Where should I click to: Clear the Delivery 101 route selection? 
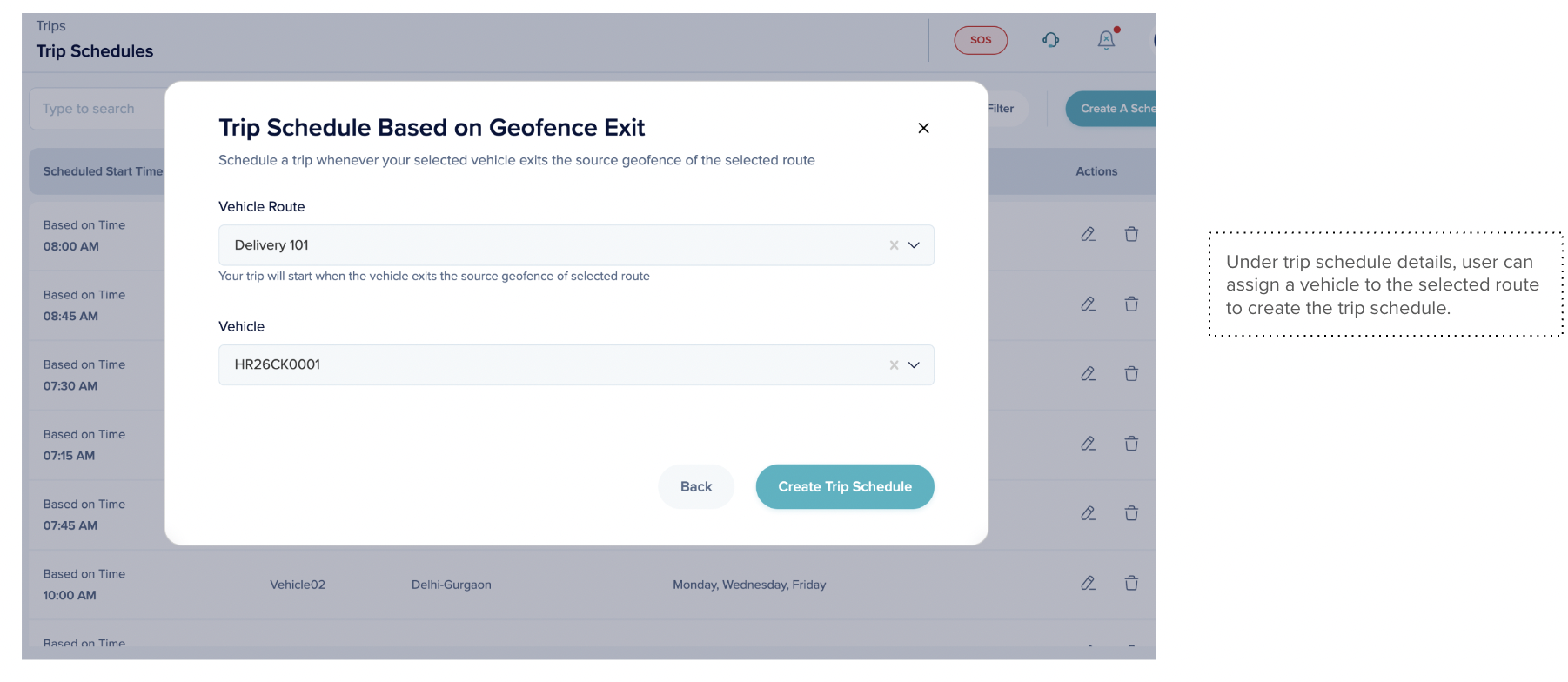click(x=894, y=245)
